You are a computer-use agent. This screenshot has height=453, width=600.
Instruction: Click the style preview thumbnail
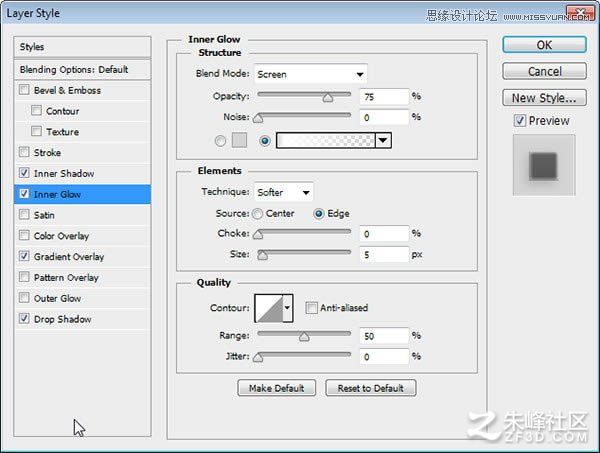tap(544, 165)
